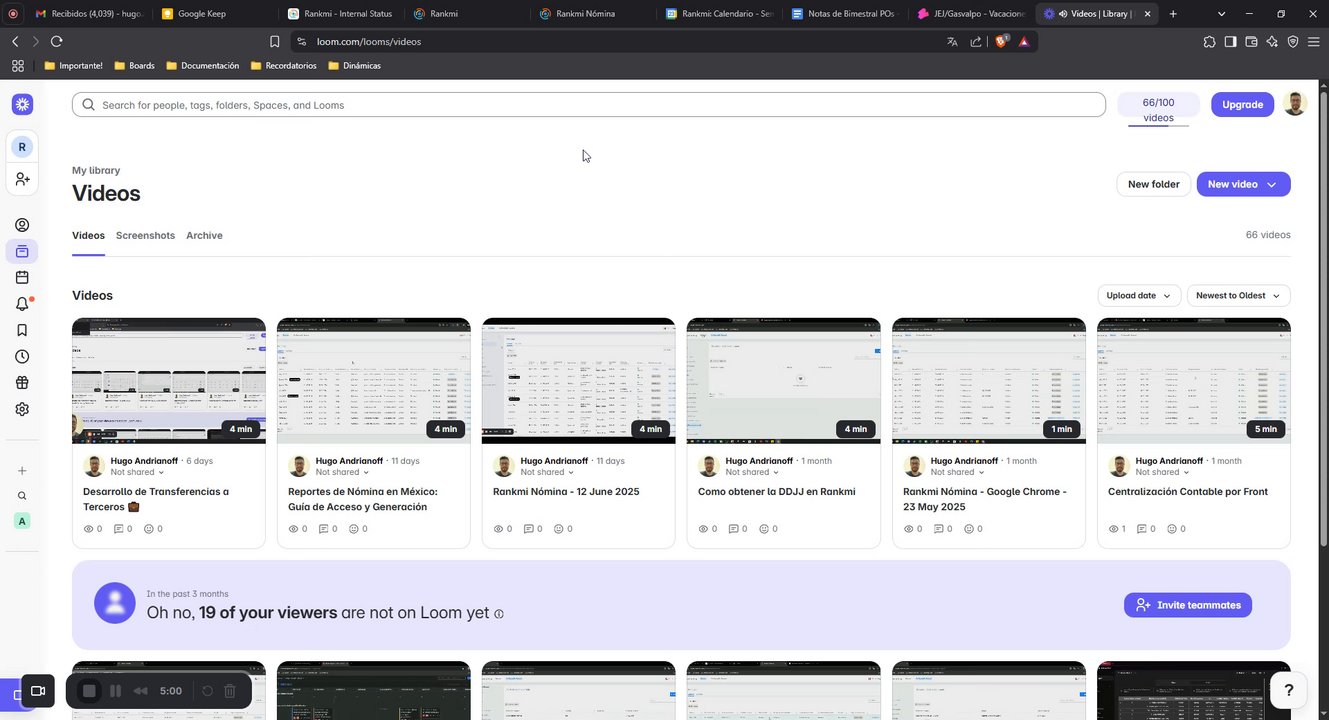Open the gift rewards sidebar icon
This screenshot has height=720, width=1329.
[x=22, y=382]
